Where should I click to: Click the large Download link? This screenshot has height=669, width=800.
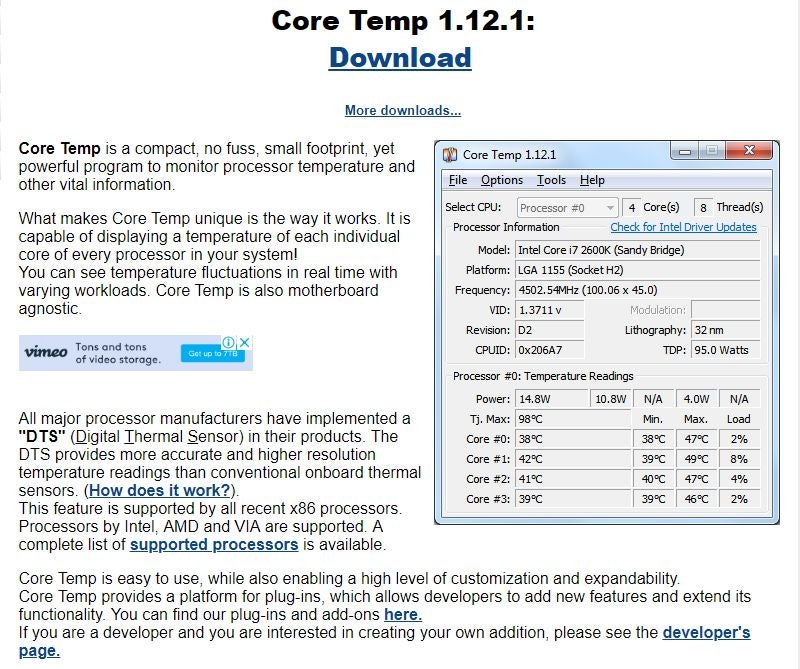[400, 57]
